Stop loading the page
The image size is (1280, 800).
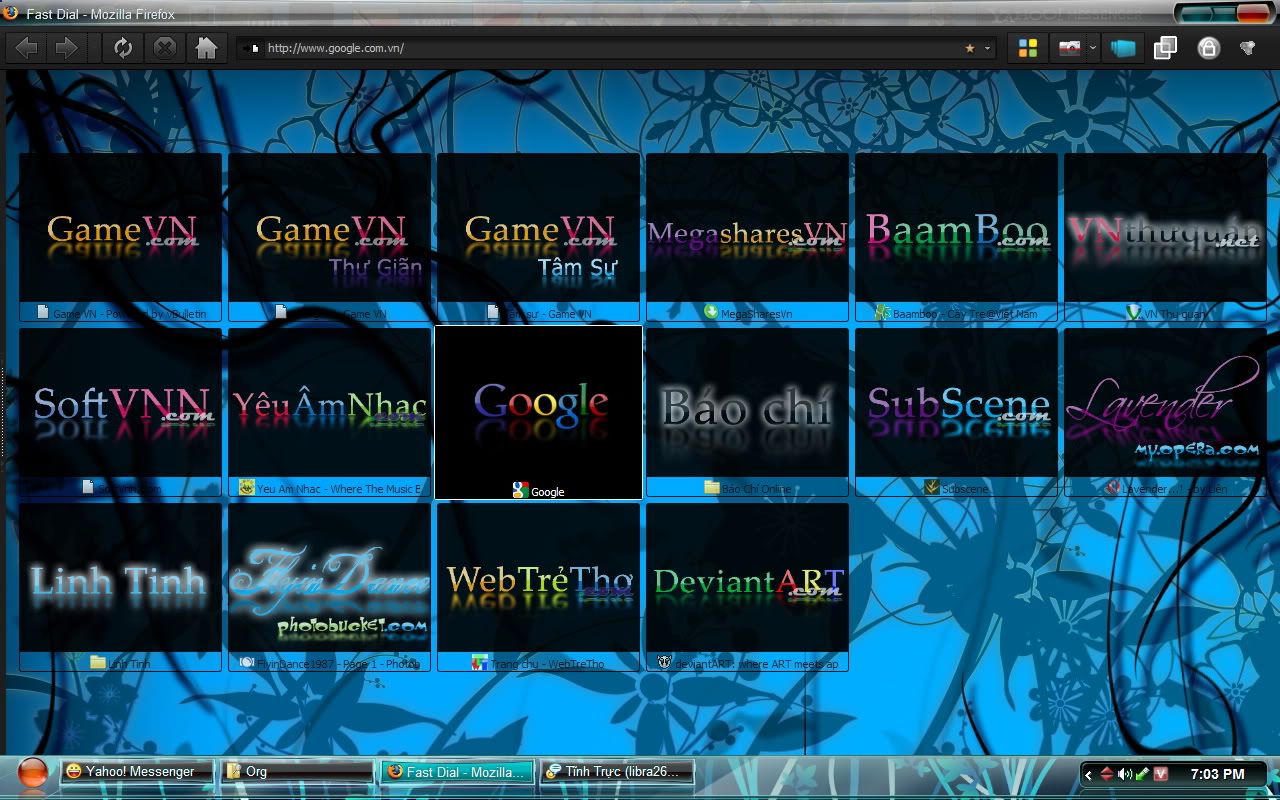tap(165, 48)
